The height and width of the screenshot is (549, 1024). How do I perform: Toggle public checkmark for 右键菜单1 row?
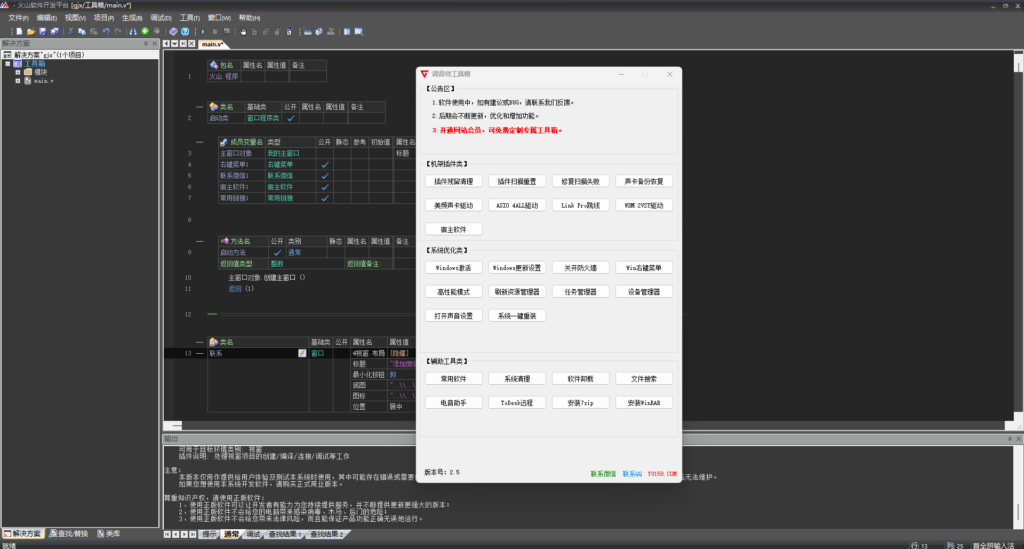coord(325,164)
